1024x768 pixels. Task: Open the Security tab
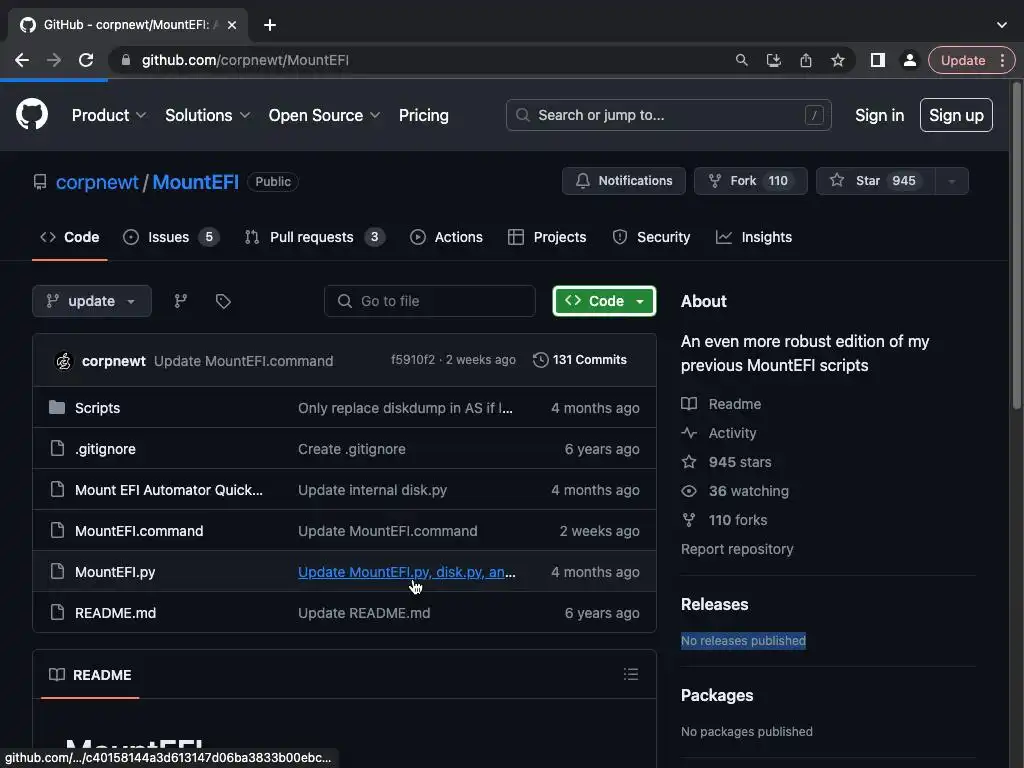651,237
